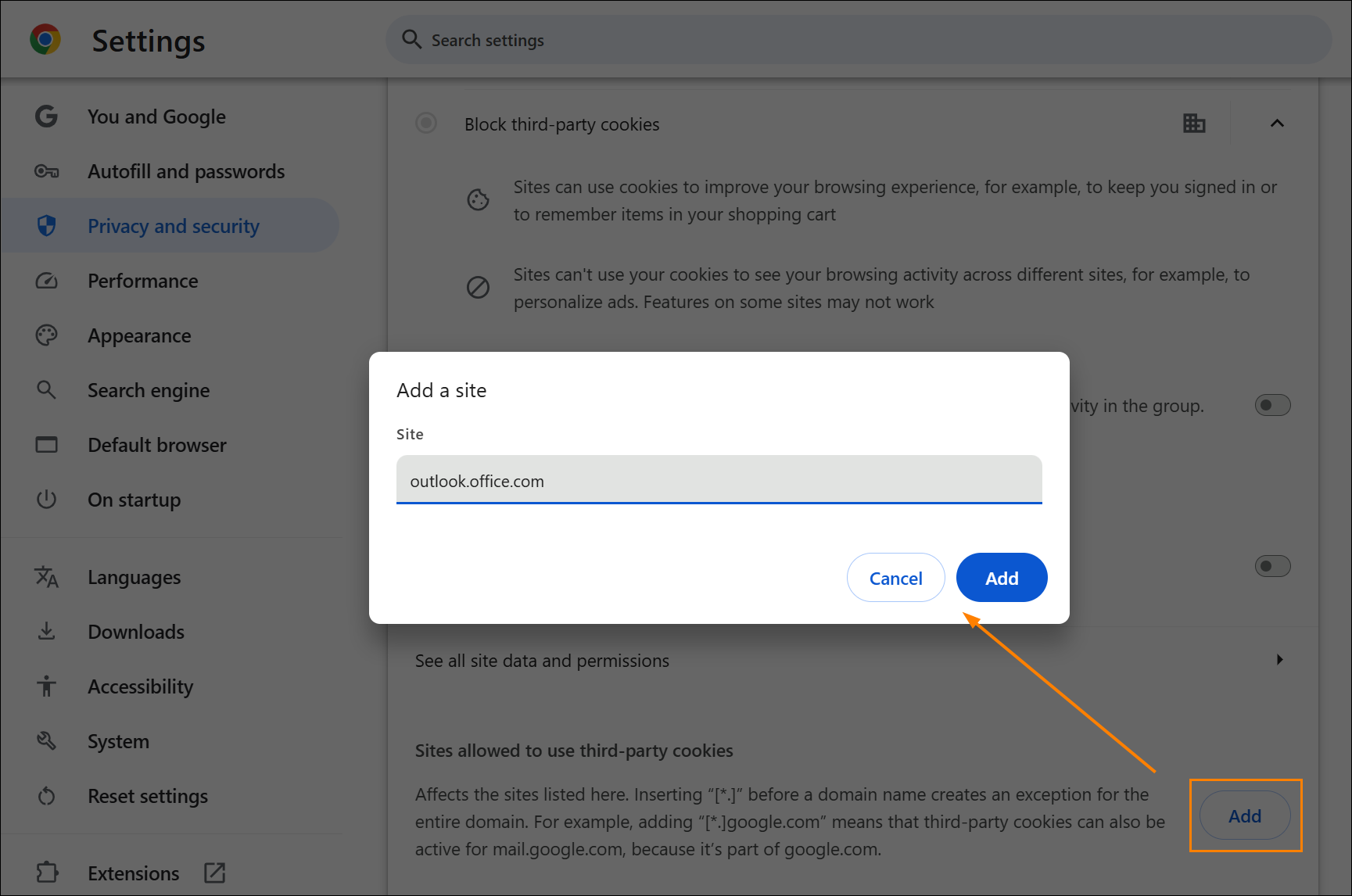Image resolution: width=1352 pixels, height=896 pixels.
Task: Collapse the Block third-party cookies section
Action: click(x=1277, y=123)
